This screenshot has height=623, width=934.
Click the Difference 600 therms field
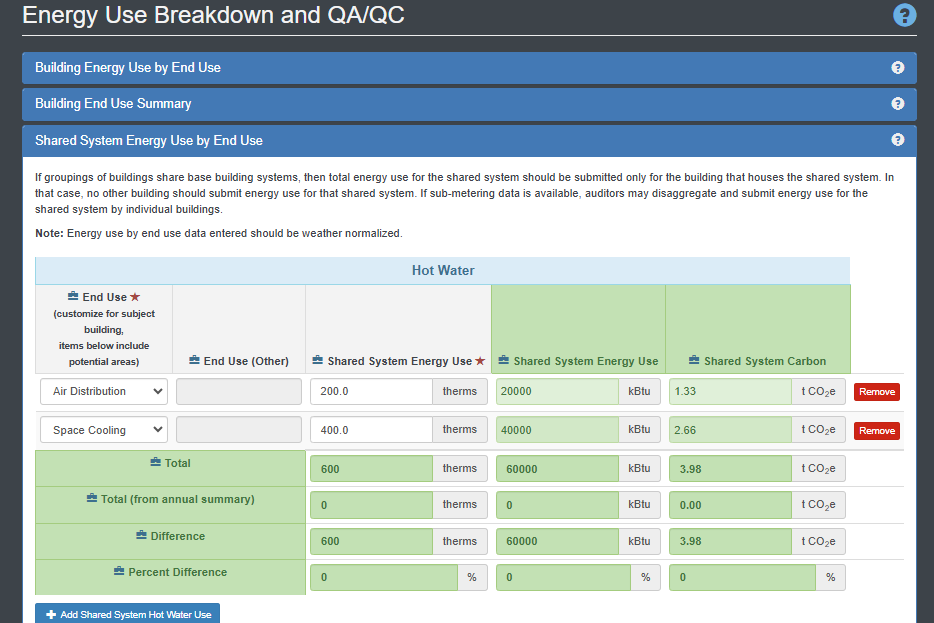(x=371, y=541)
